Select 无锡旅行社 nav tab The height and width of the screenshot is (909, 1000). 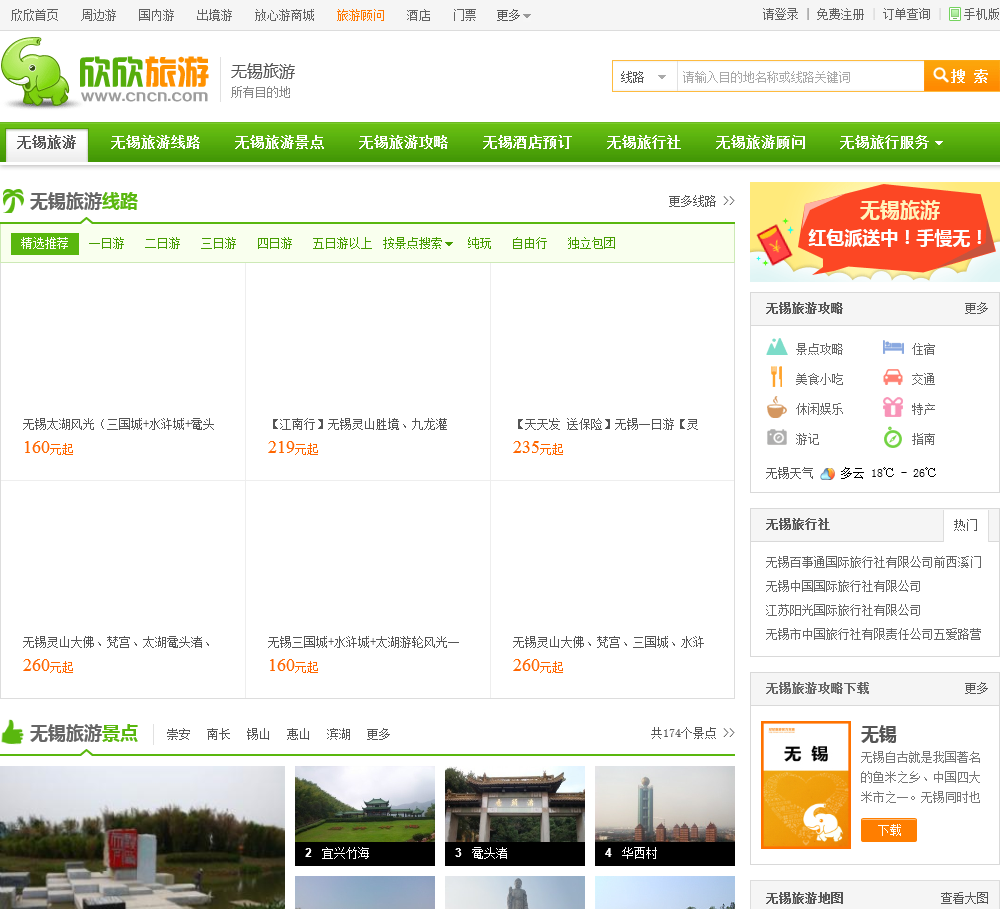pos(643,142)
